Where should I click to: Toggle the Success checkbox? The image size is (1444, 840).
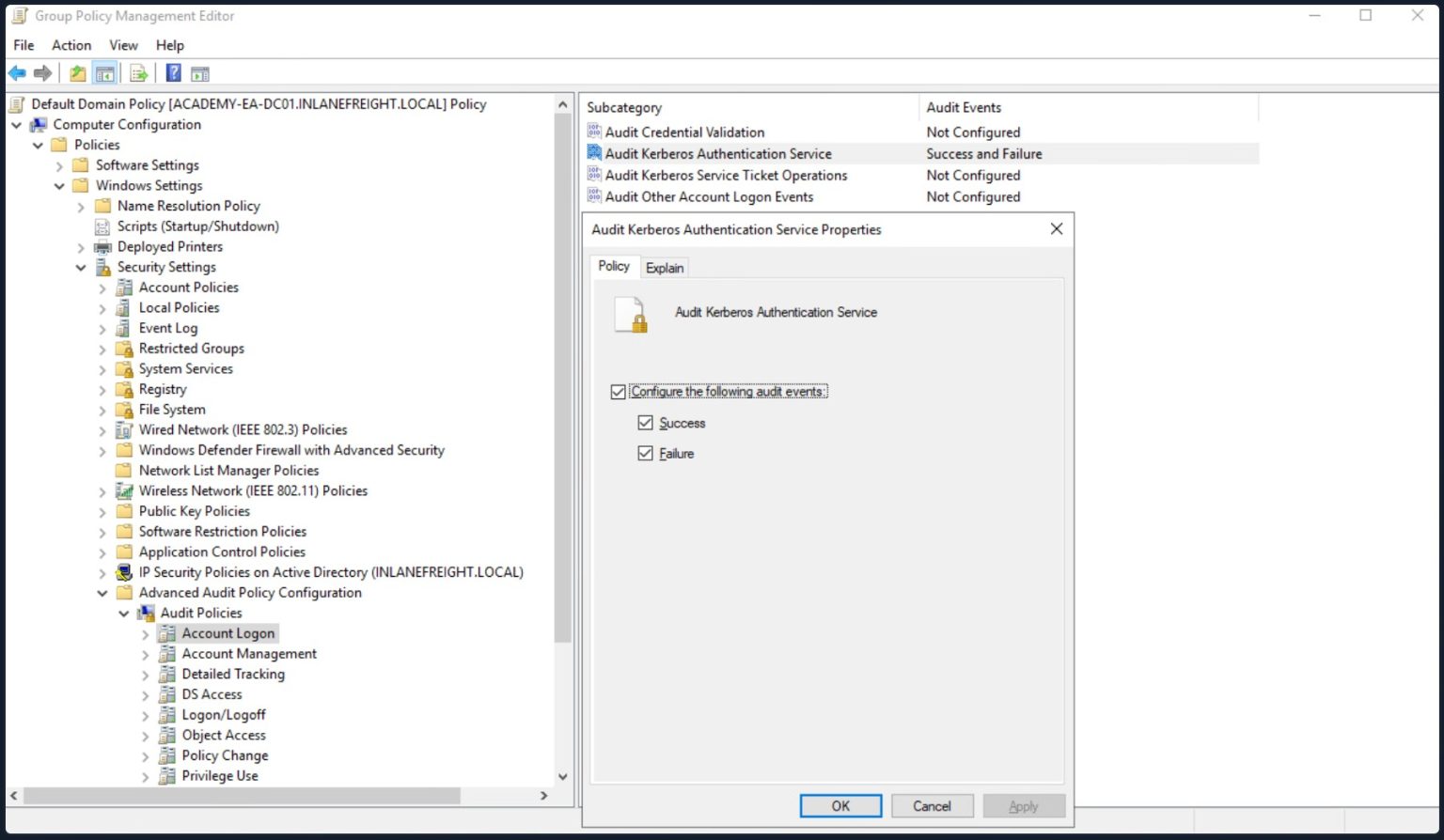(x=645, y=423)
